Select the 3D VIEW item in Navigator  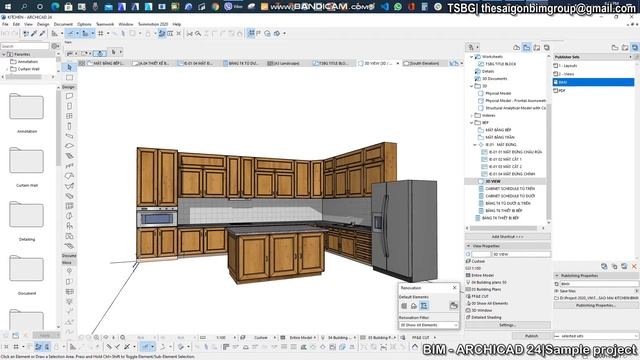[493, 181]
